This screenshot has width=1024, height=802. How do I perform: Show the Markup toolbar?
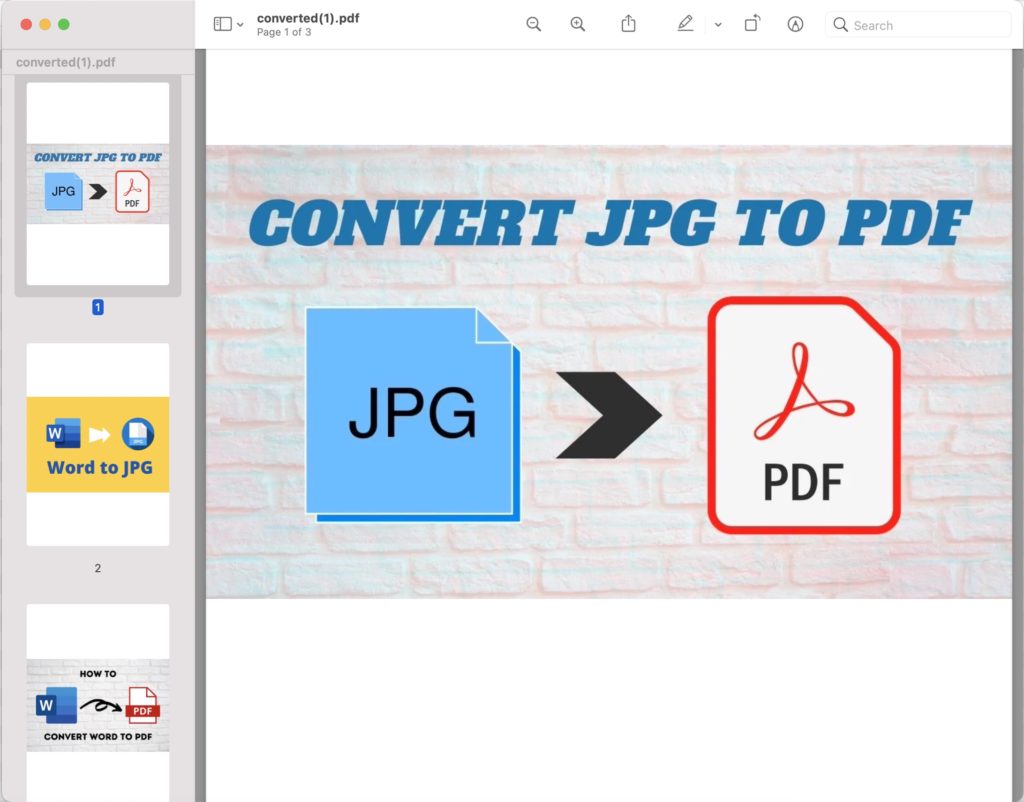(x=795, y=25)
